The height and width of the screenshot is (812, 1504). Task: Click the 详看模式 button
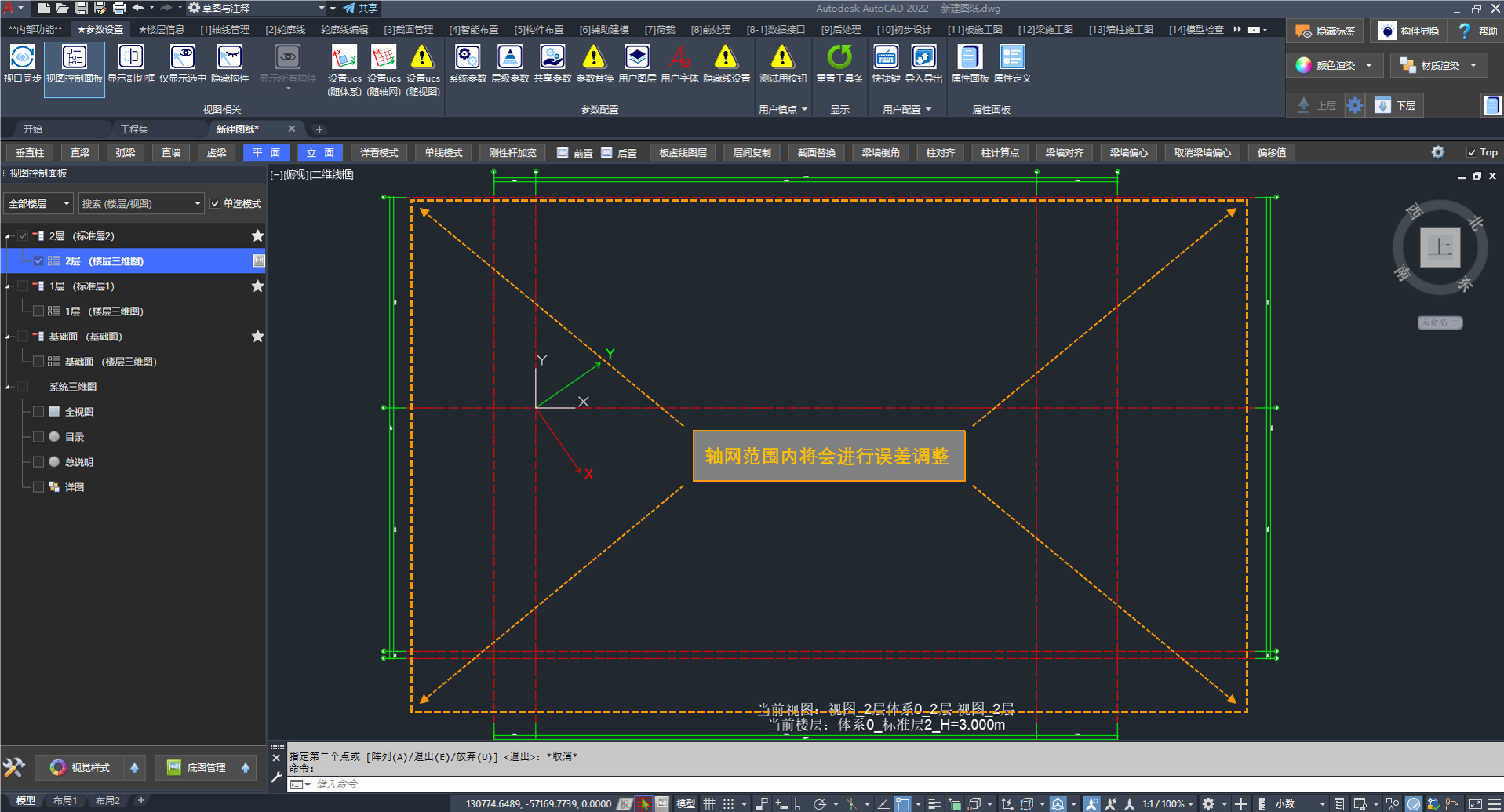[379, 153]
